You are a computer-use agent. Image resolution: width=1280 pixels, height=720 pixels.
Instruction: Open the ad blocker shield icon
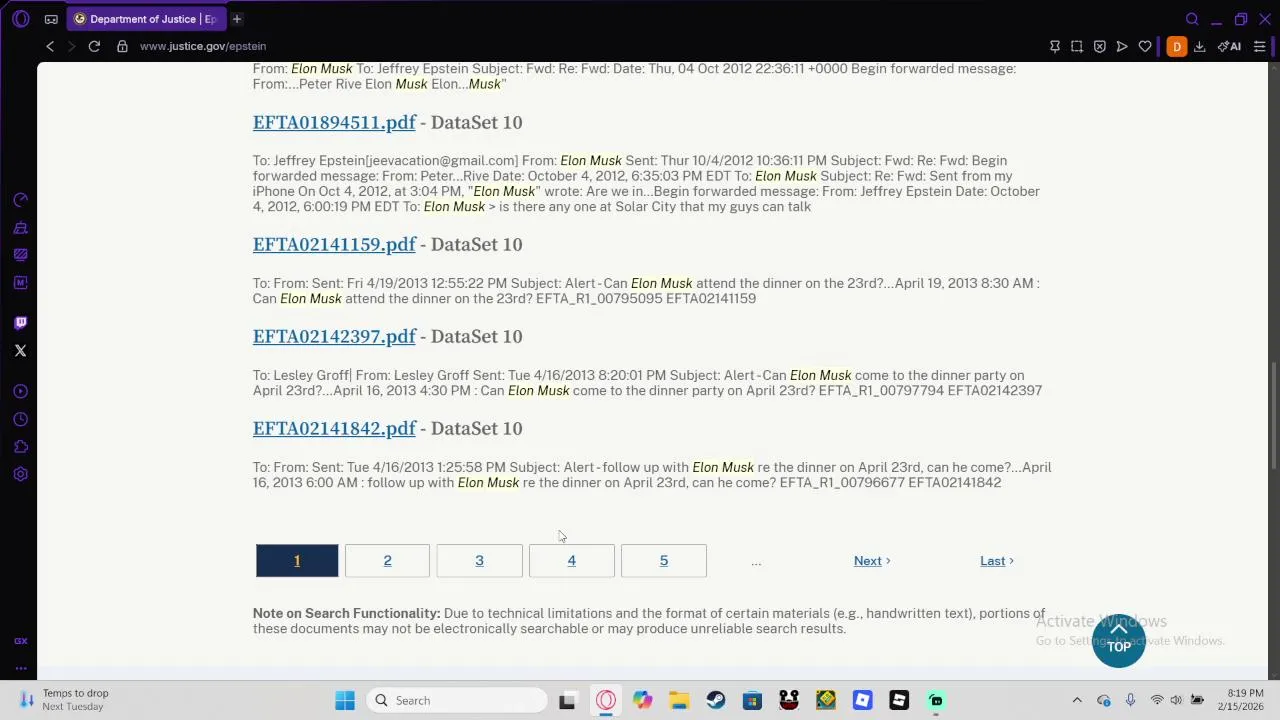(x=1099, y=46)
